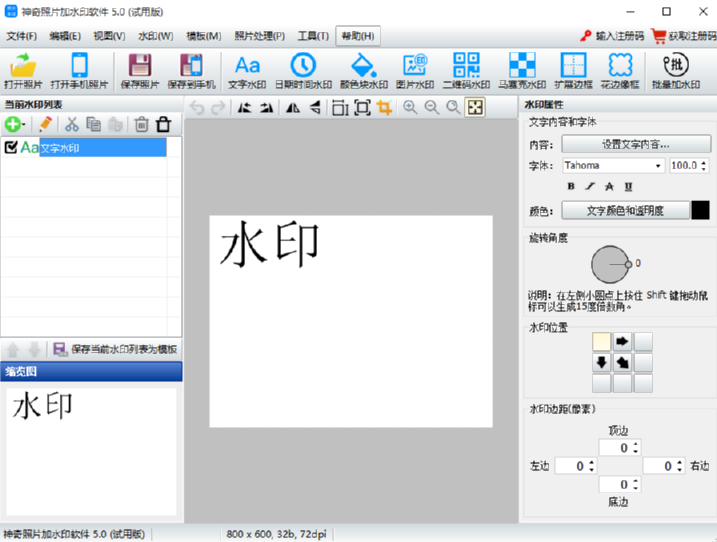Click the Save Photo (保存照片) floppy icon
Image resolution: width=717 pixels, height=542 pixels.
(x=139, y=70)
